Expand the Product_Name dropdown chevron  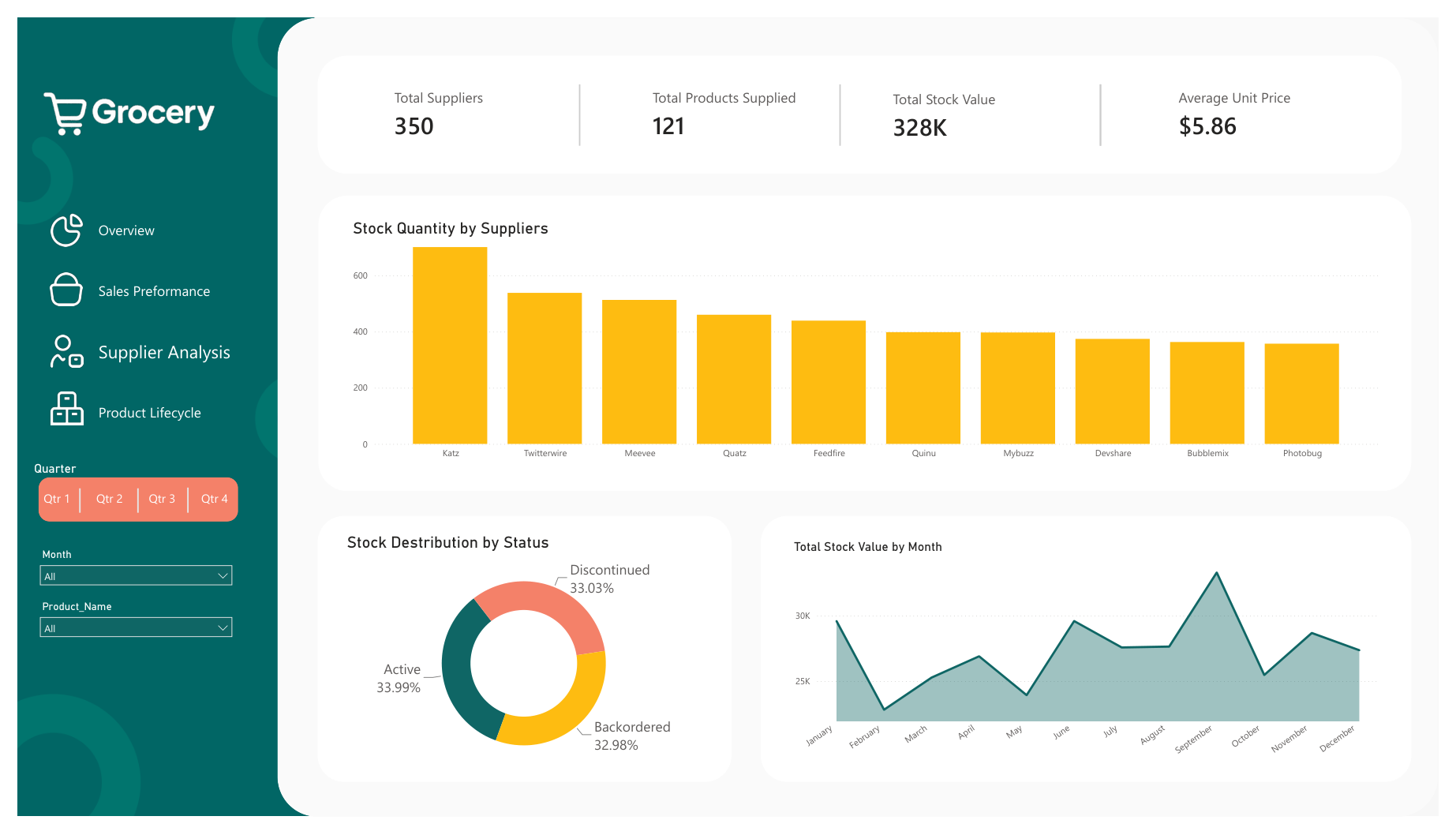point(223,628)
